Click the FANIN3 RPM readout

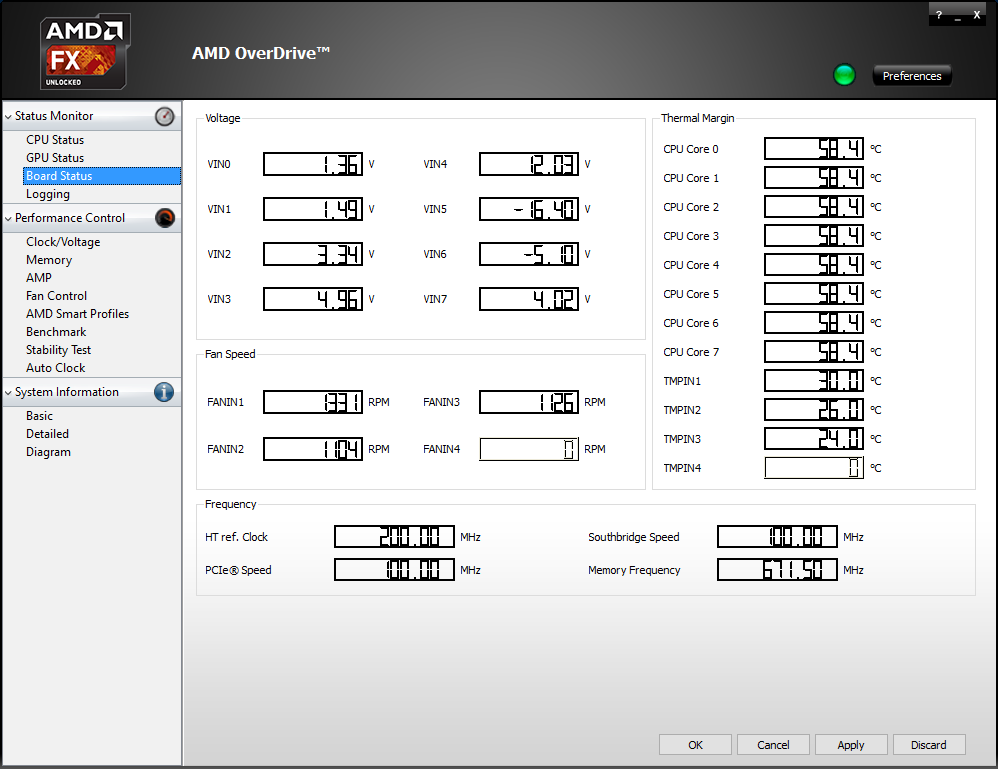529,402
